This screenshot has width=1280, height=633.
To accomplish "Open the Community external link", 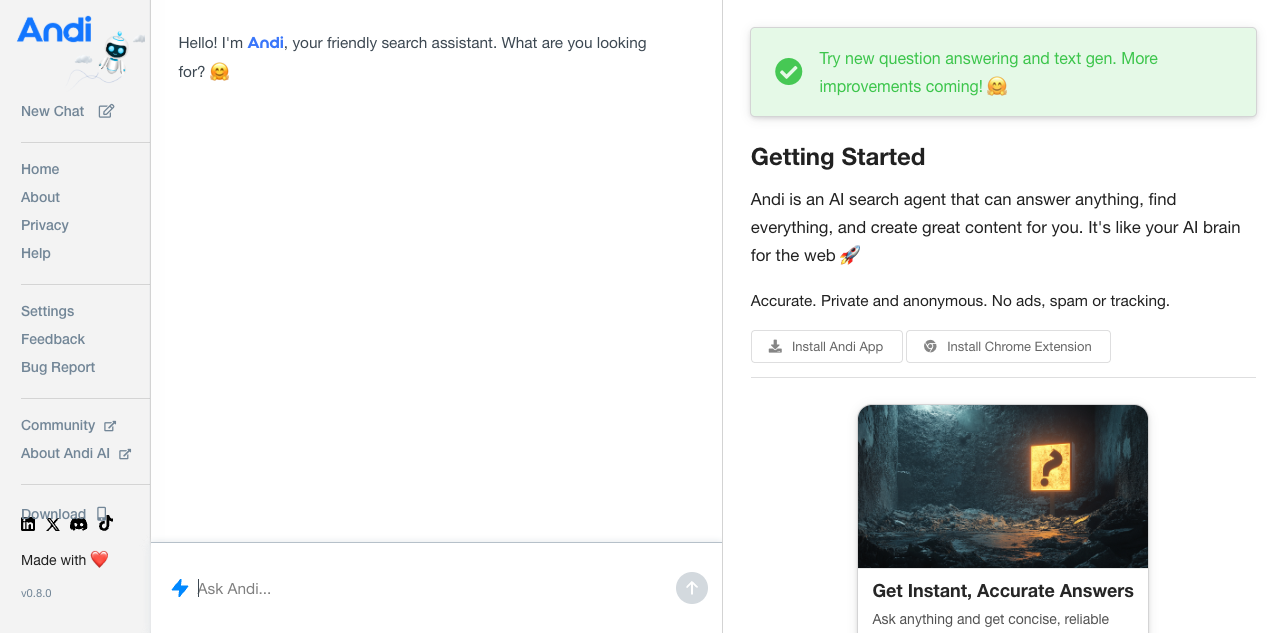I will 68,425.
